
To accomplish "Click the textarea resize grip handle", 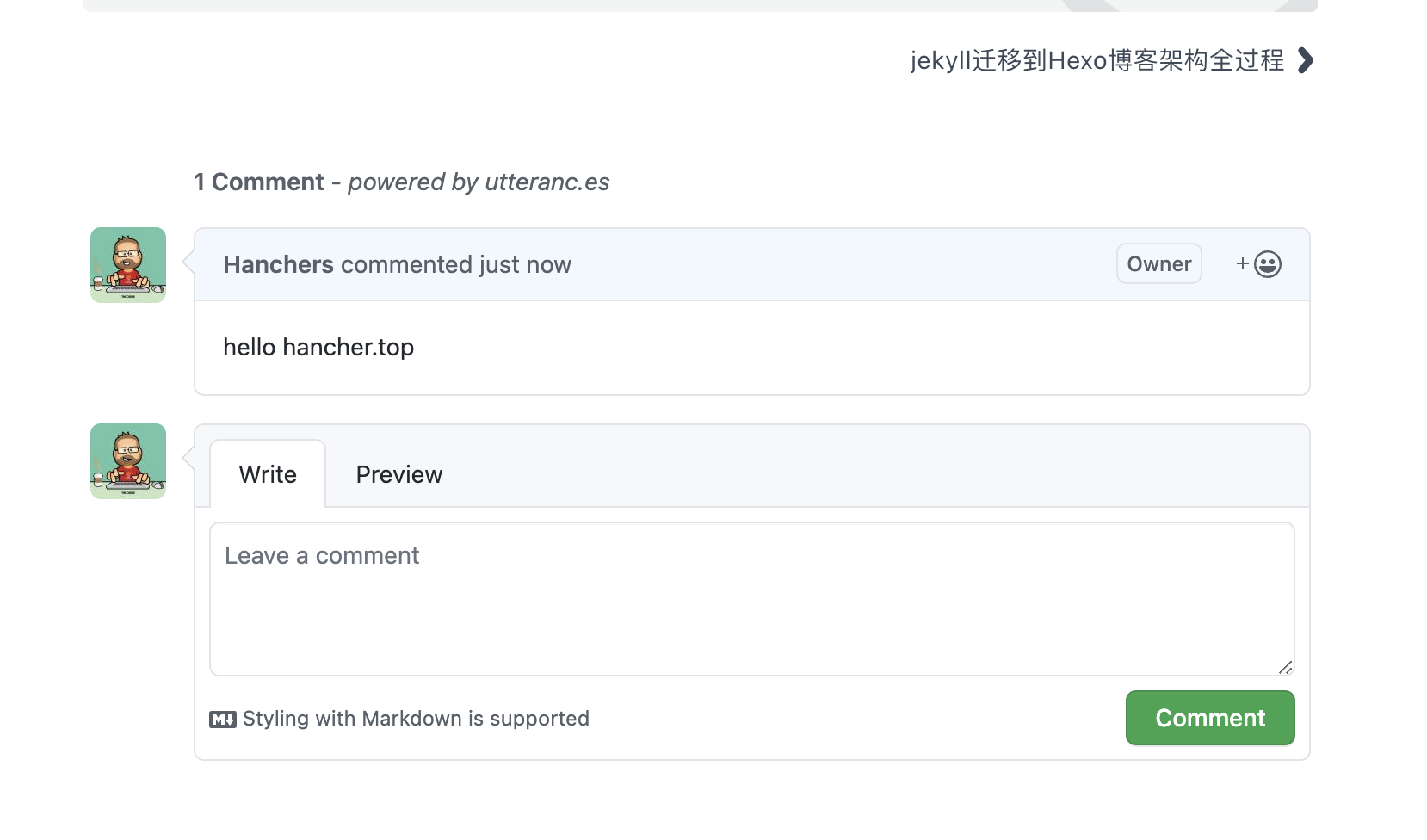I will pyautogui.click(x=1285, y=667).
